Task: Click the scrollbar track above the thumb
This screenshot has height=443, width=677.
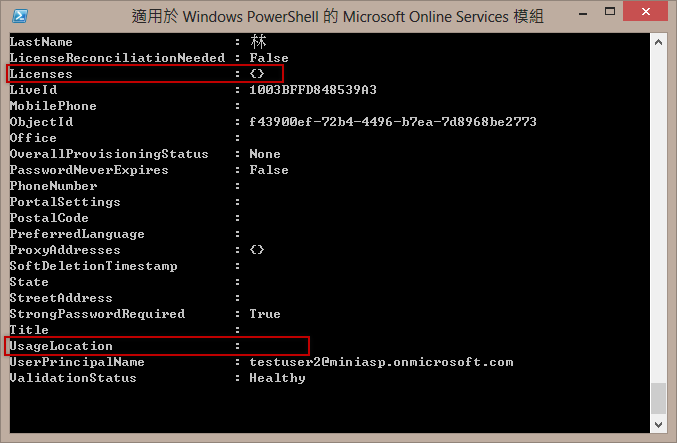Action: tap(658, 216)
